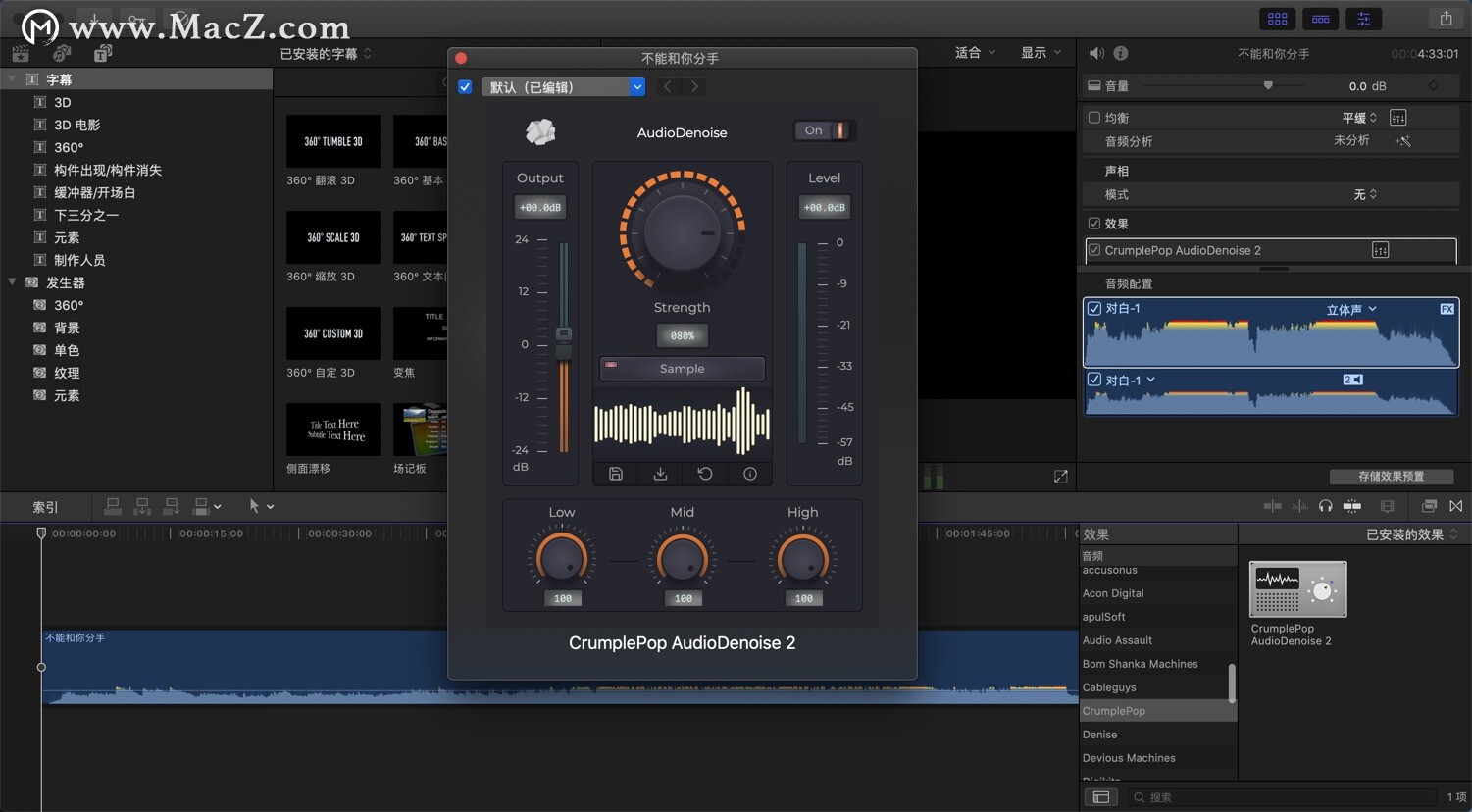Click the CrumplePop logo icon

[x=540, y=131]
